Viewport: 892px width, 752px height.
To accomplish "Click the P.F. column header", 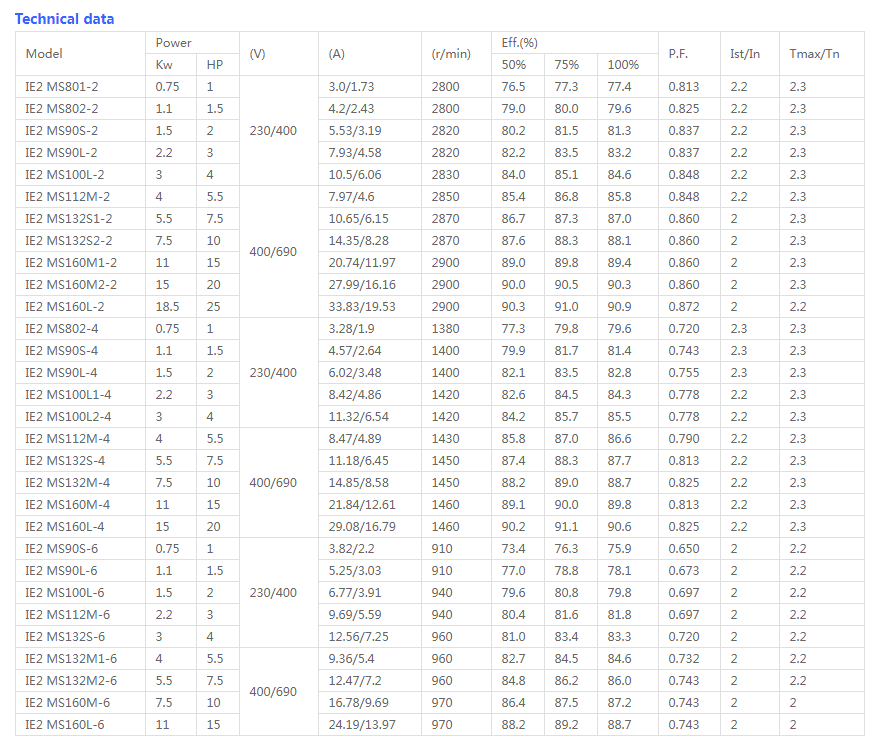I will pos(678,54).
